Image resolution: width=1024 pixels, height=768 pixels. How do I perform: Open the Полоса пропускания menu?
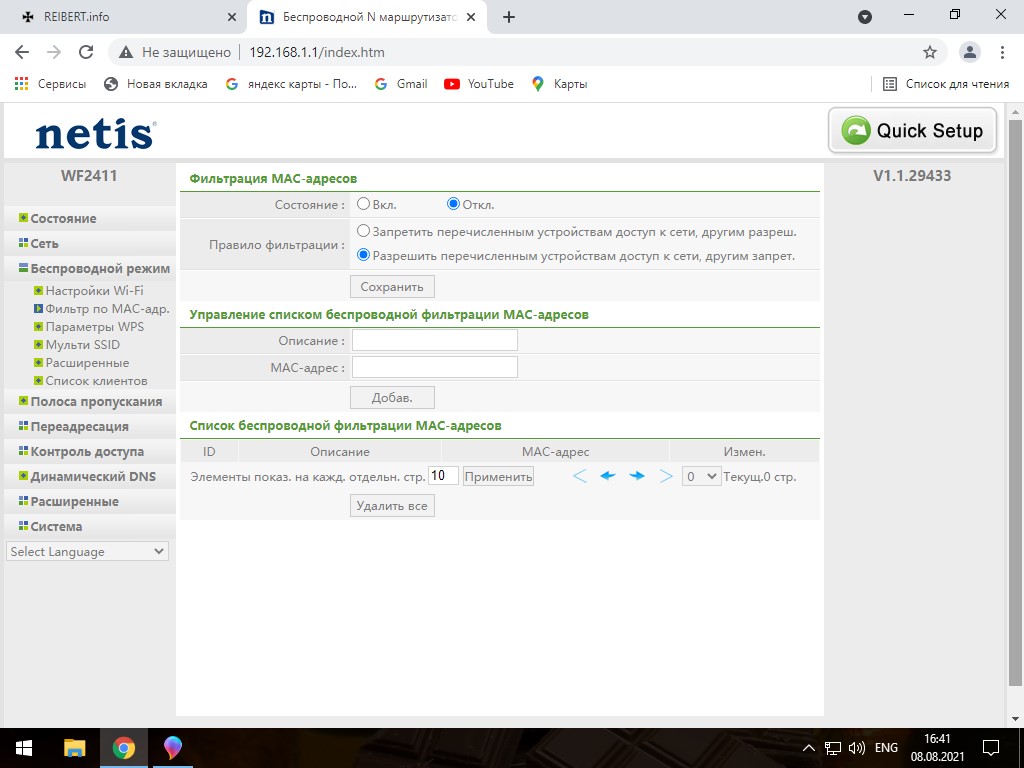(x=90, y=402)
